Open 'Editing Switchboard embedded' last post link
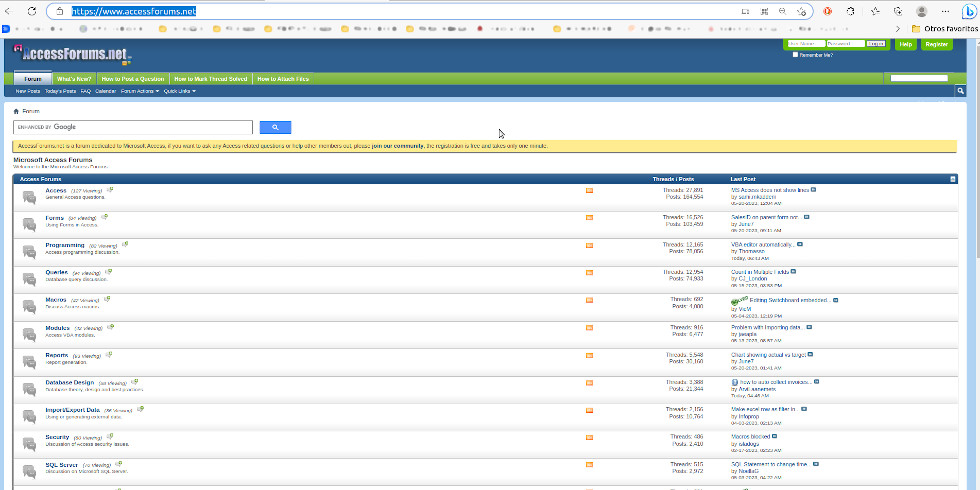Image resolution: width=980 pixels, height=490 pixels. (x=789, y=300)
